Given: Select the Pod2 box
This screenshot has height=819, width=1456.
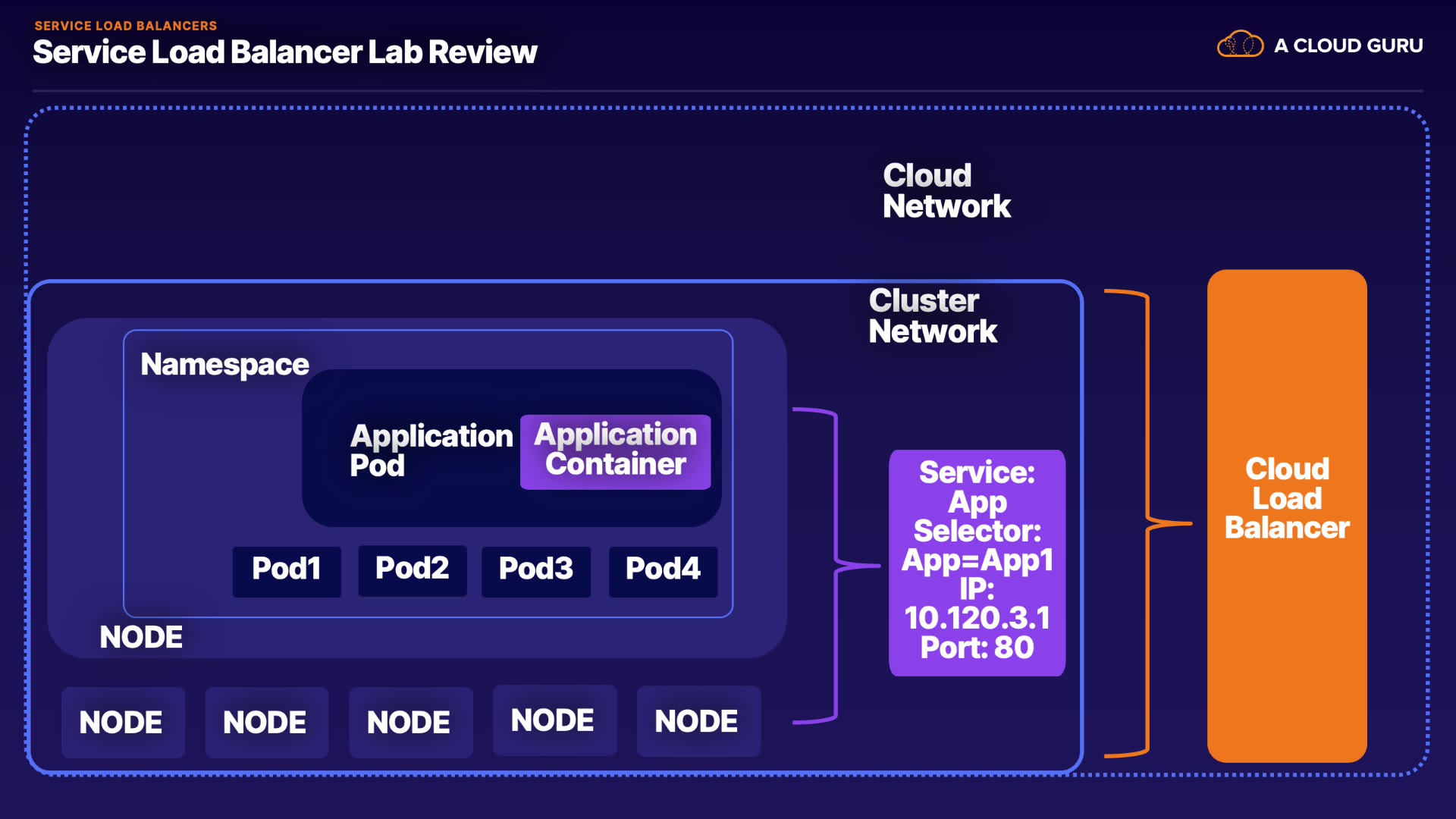Looking at the screenshot, I should tap(412, 570).
